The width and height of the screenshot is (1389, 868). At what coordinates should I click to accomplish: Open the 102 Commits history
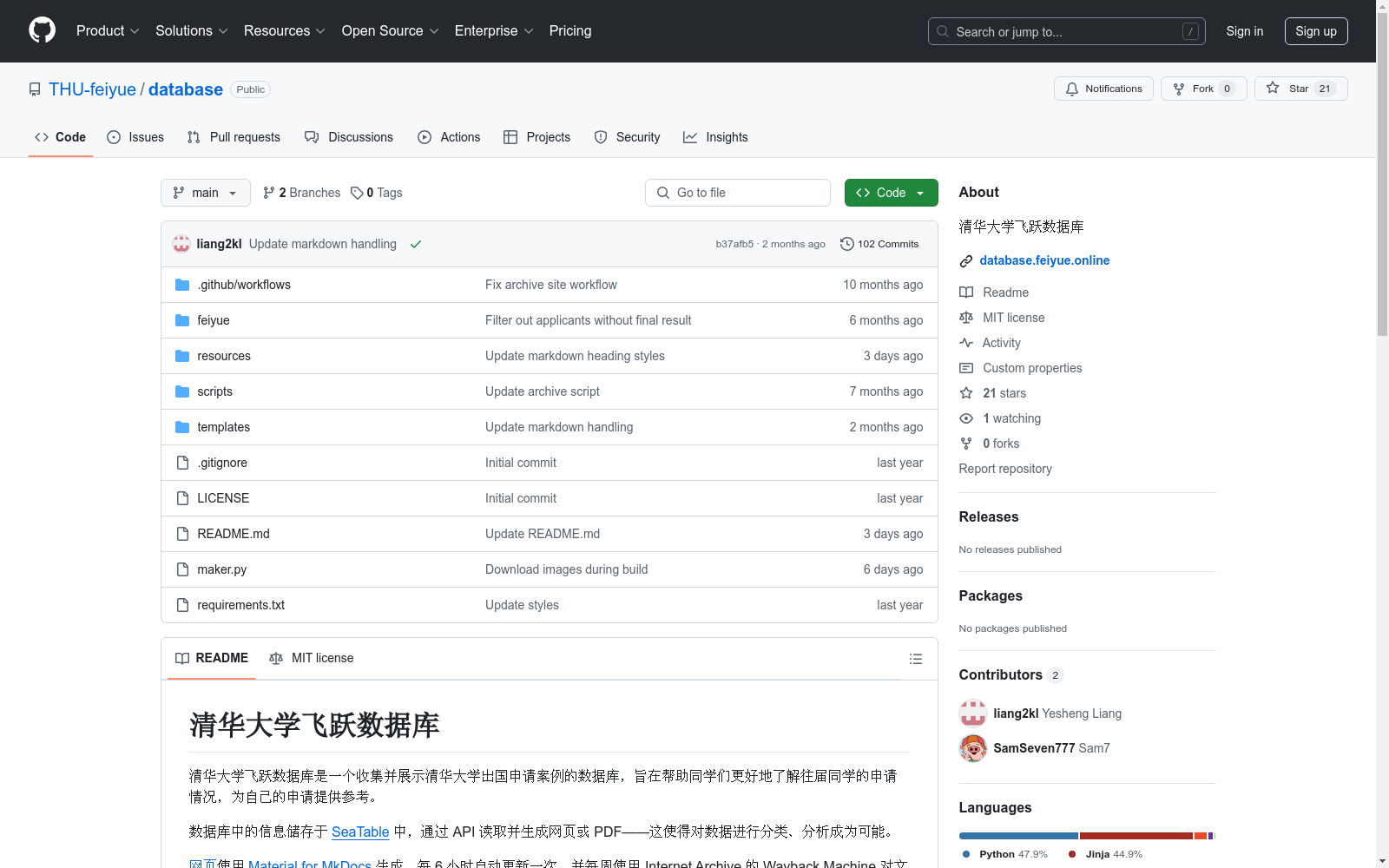click(879, 244)
